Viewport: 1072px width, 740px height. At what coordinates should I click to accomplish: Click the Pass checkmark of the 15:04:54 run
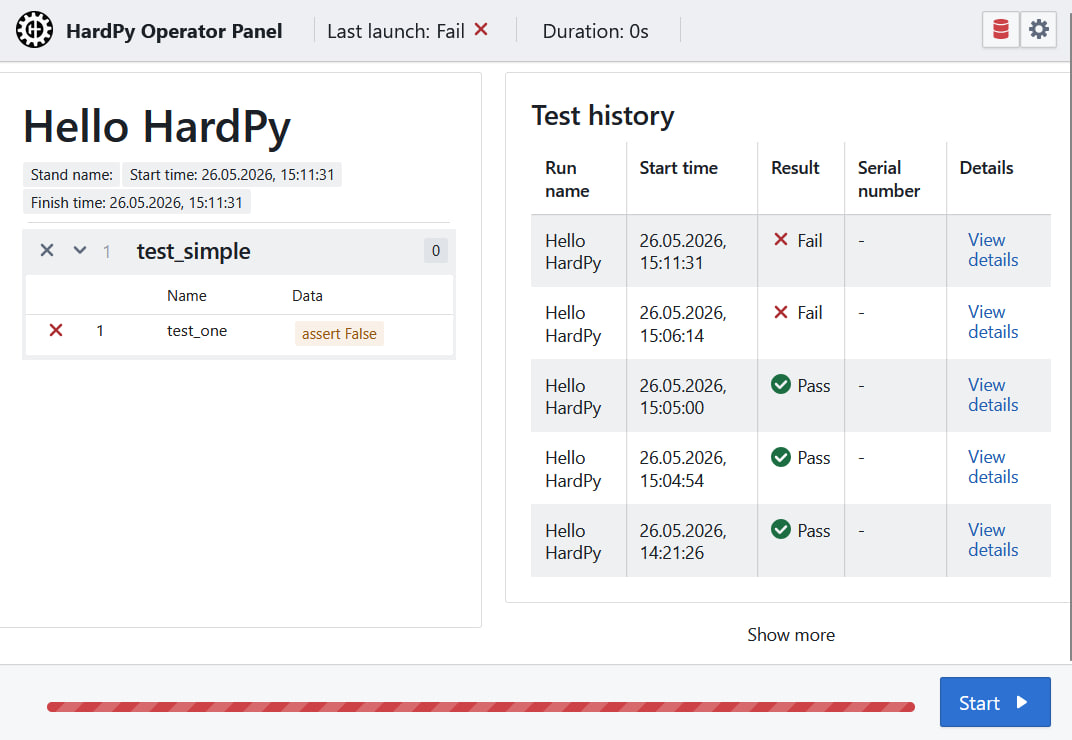[x=781, y=457]
